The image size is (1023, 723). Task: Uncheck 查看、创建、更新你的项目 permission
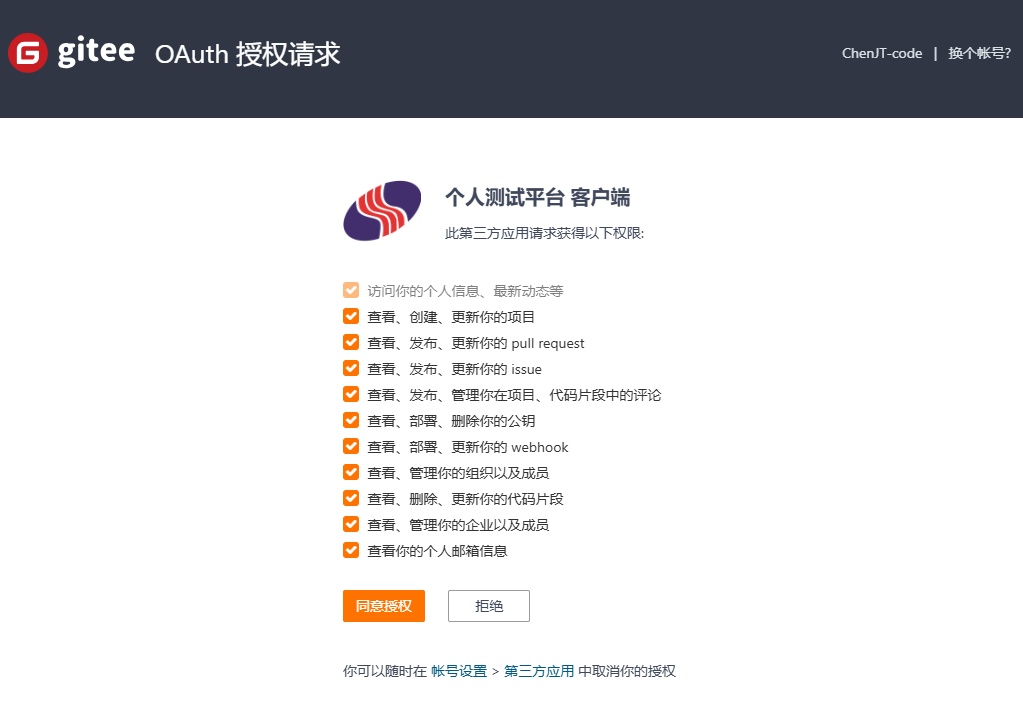pos(351,315)
